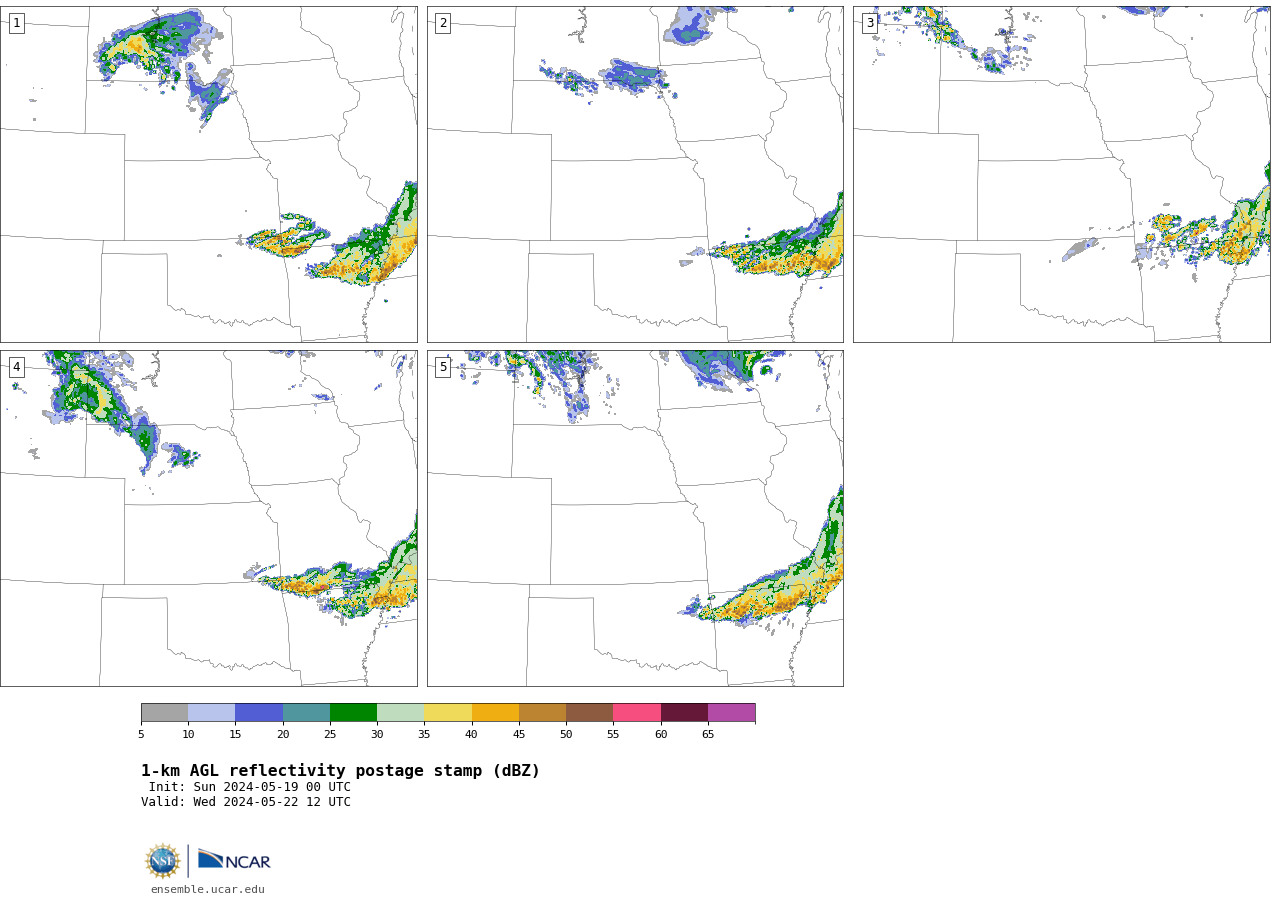Select the orange 40-45 dBZ swatch
Image resolution: width=1280 pixels, height=901 pixels.
[495, 712]
